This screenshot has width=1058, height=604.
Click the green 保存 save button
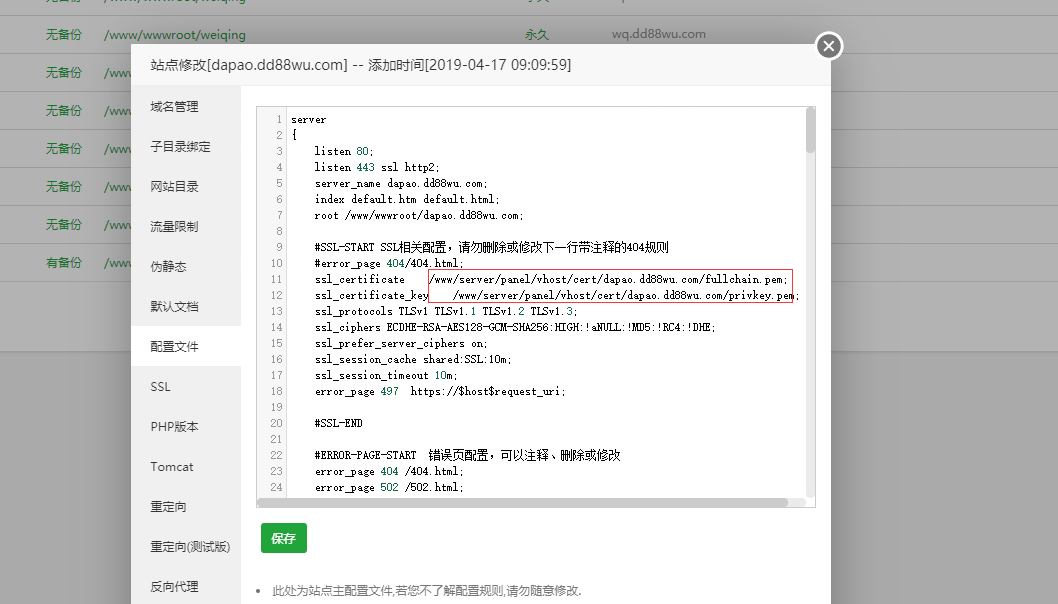[x=283, y=537]
